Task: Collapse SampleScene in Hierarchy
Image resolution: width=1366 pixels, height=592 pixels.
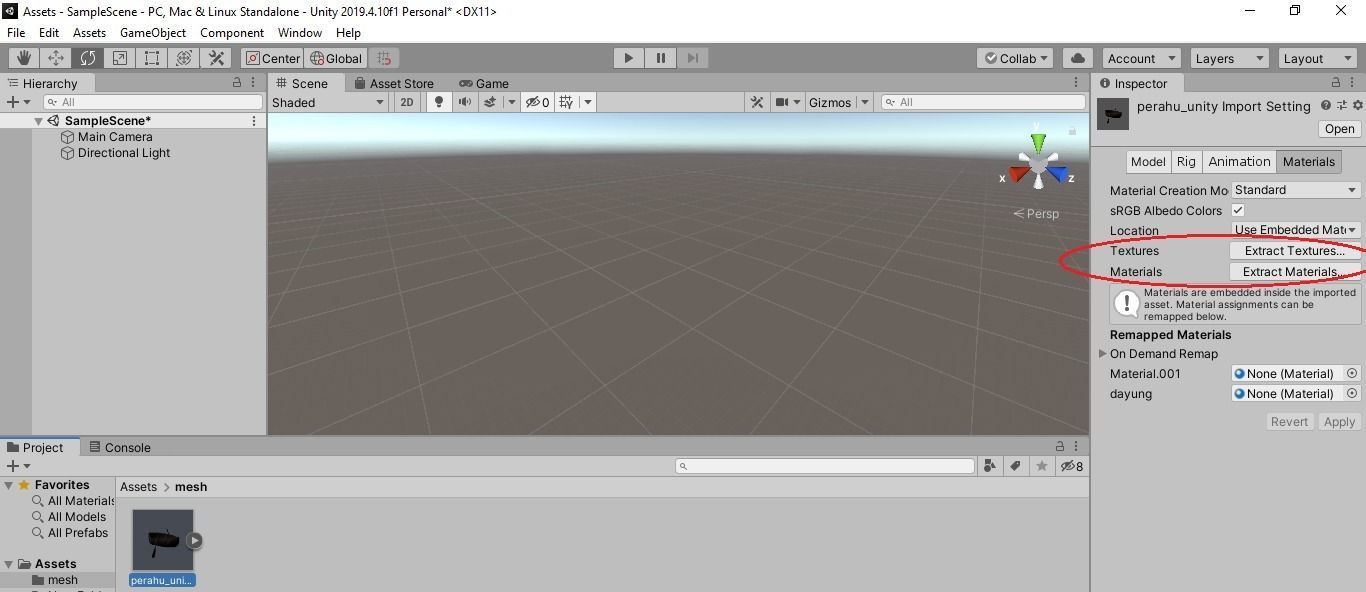Action: (38, 121)
